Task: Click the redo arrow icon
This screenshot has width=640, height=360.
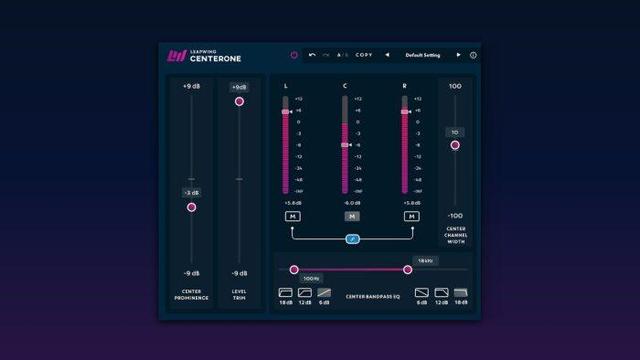Action: (326, 55)
